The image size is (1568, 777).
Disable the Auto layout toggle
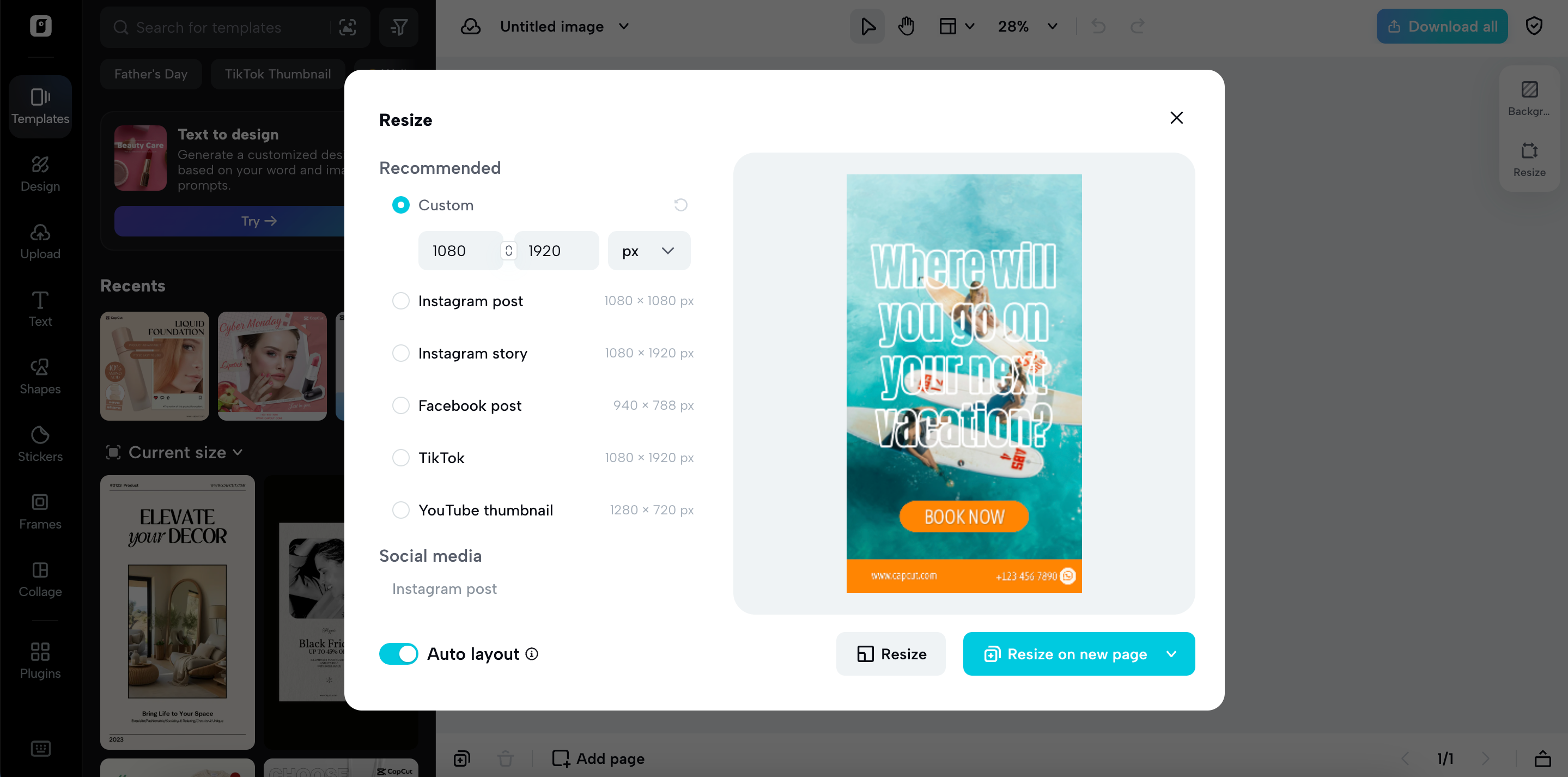click(398, 653)
